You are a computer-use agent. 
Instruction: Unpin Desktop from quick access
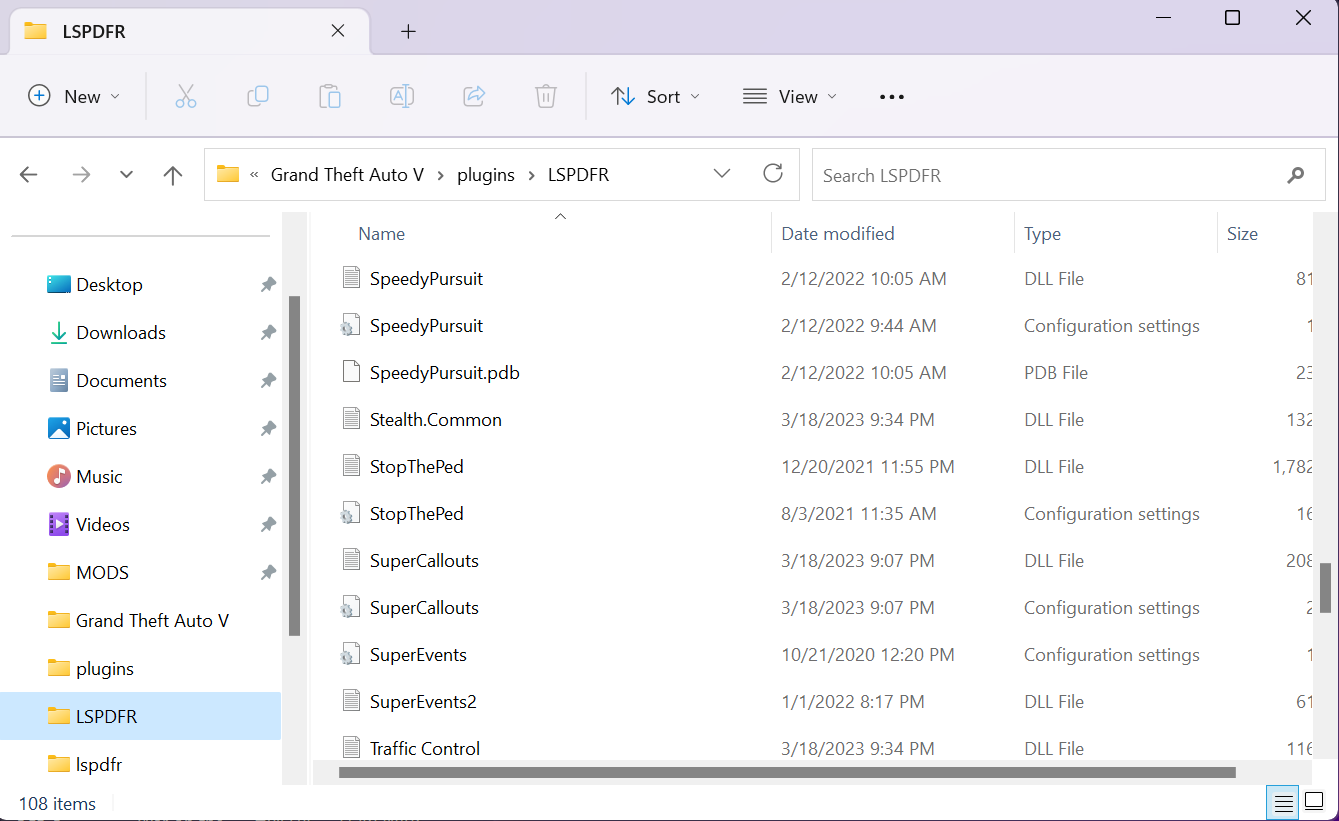268,285
